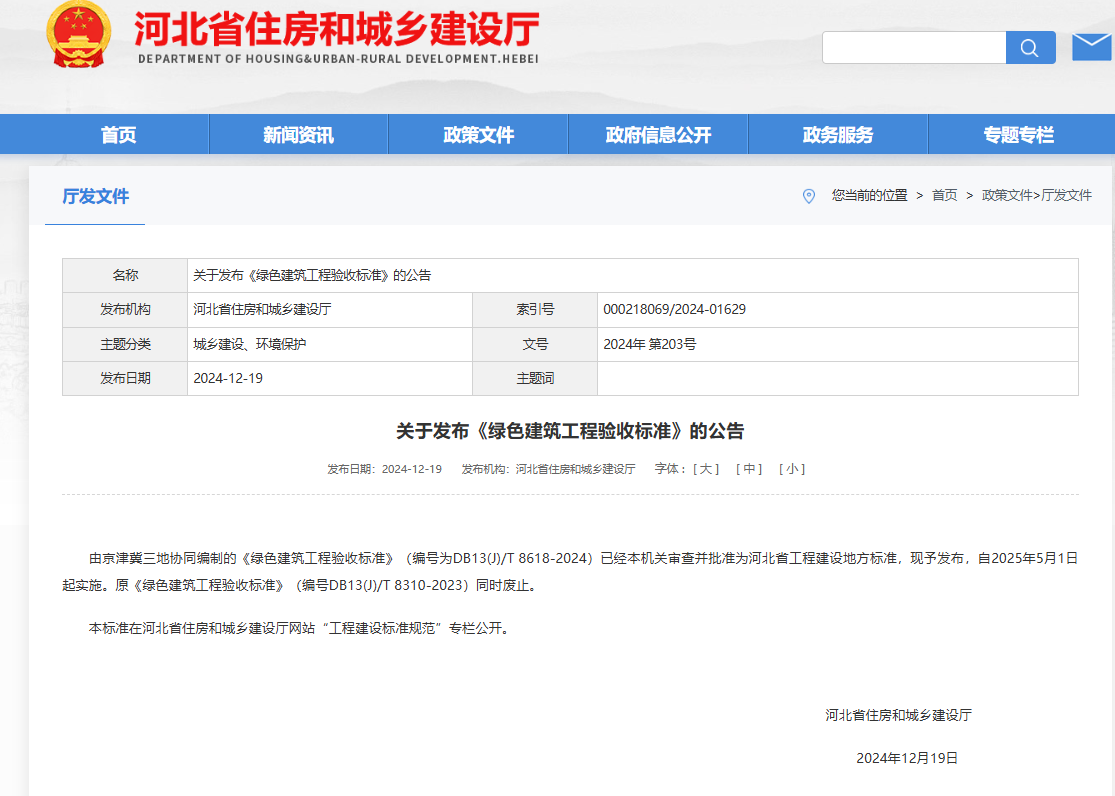Open 政府信息公开 navigation item

[658, 135]
